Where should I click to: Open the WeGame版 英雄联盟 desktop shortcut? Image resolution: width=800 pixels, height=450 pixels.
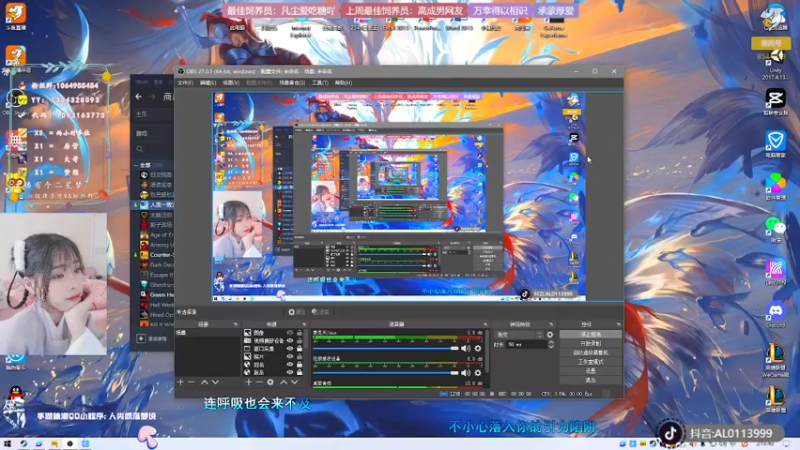(776, 361)
